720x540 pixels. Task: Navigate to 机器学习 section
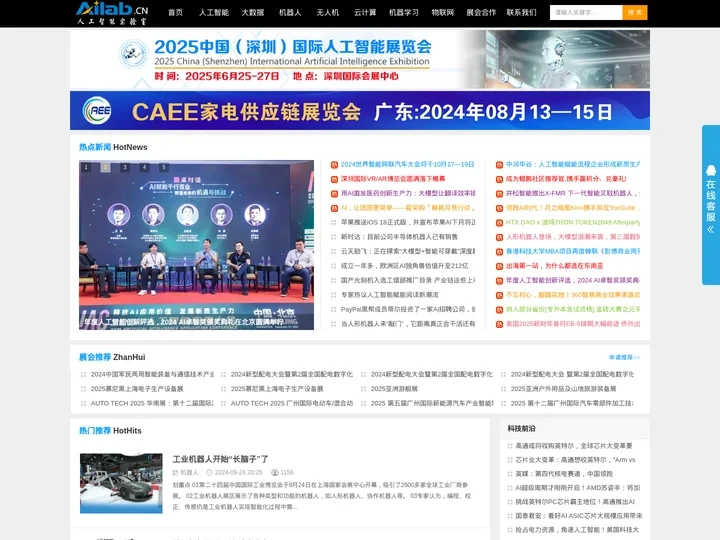[404, 12]
